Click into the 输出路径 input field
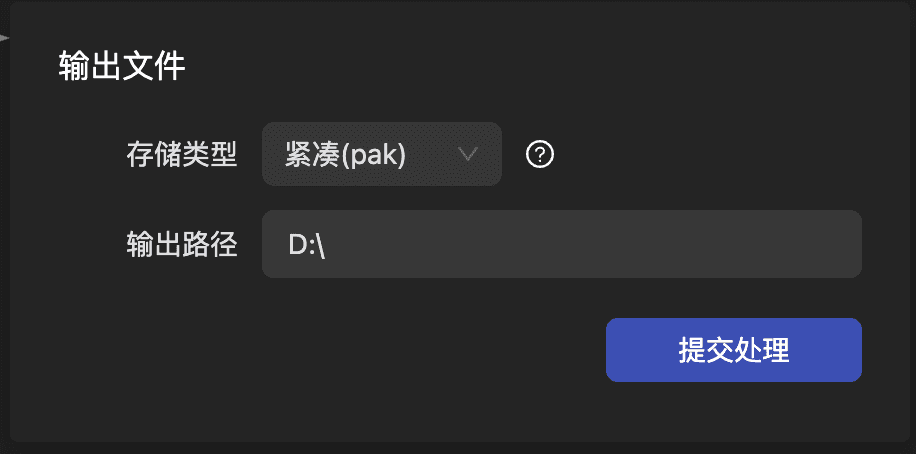This screenshot has height=454, width=916. coord(561,244)
